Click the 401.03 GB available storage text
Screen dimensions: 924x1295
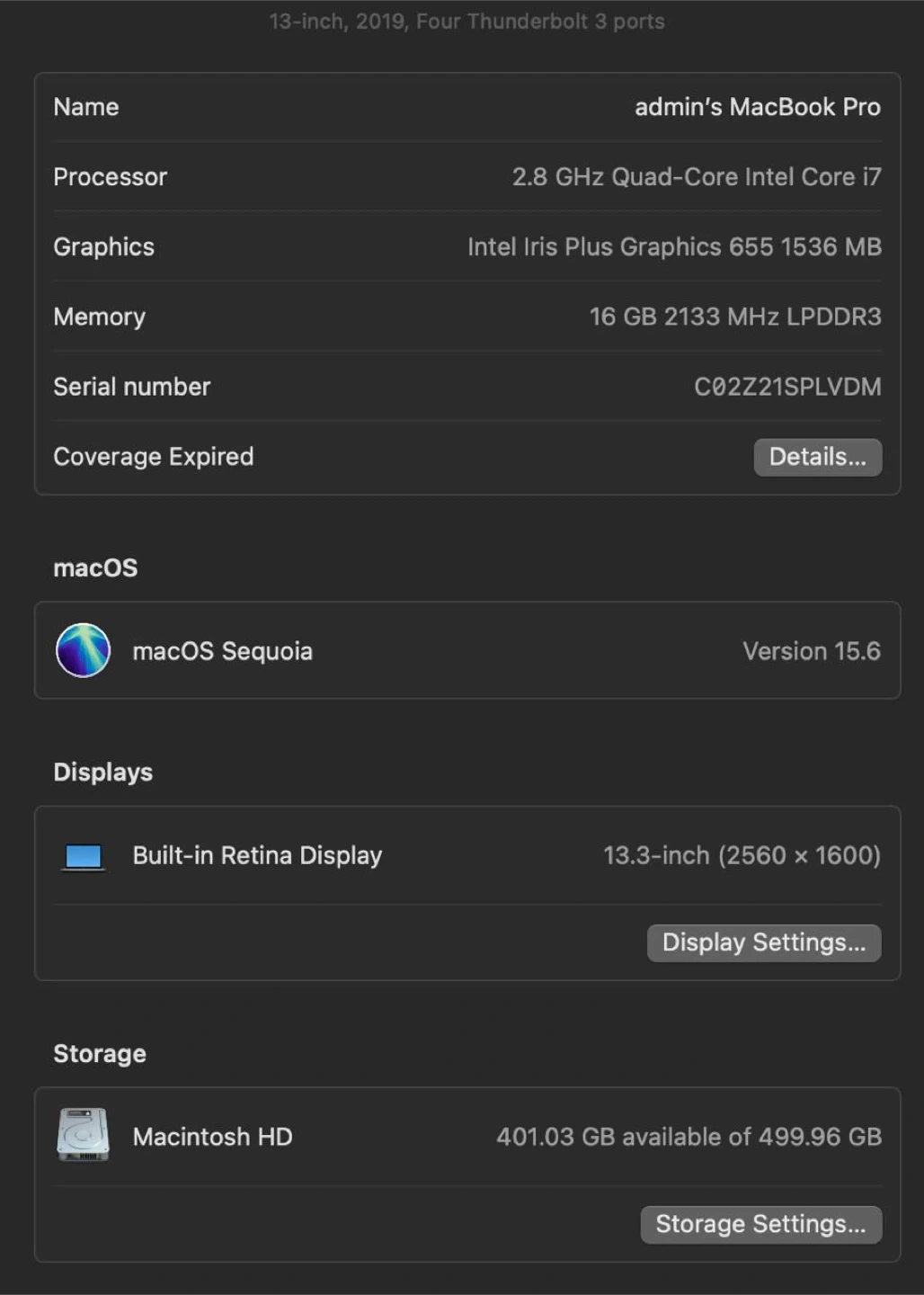pos(689,1137)
